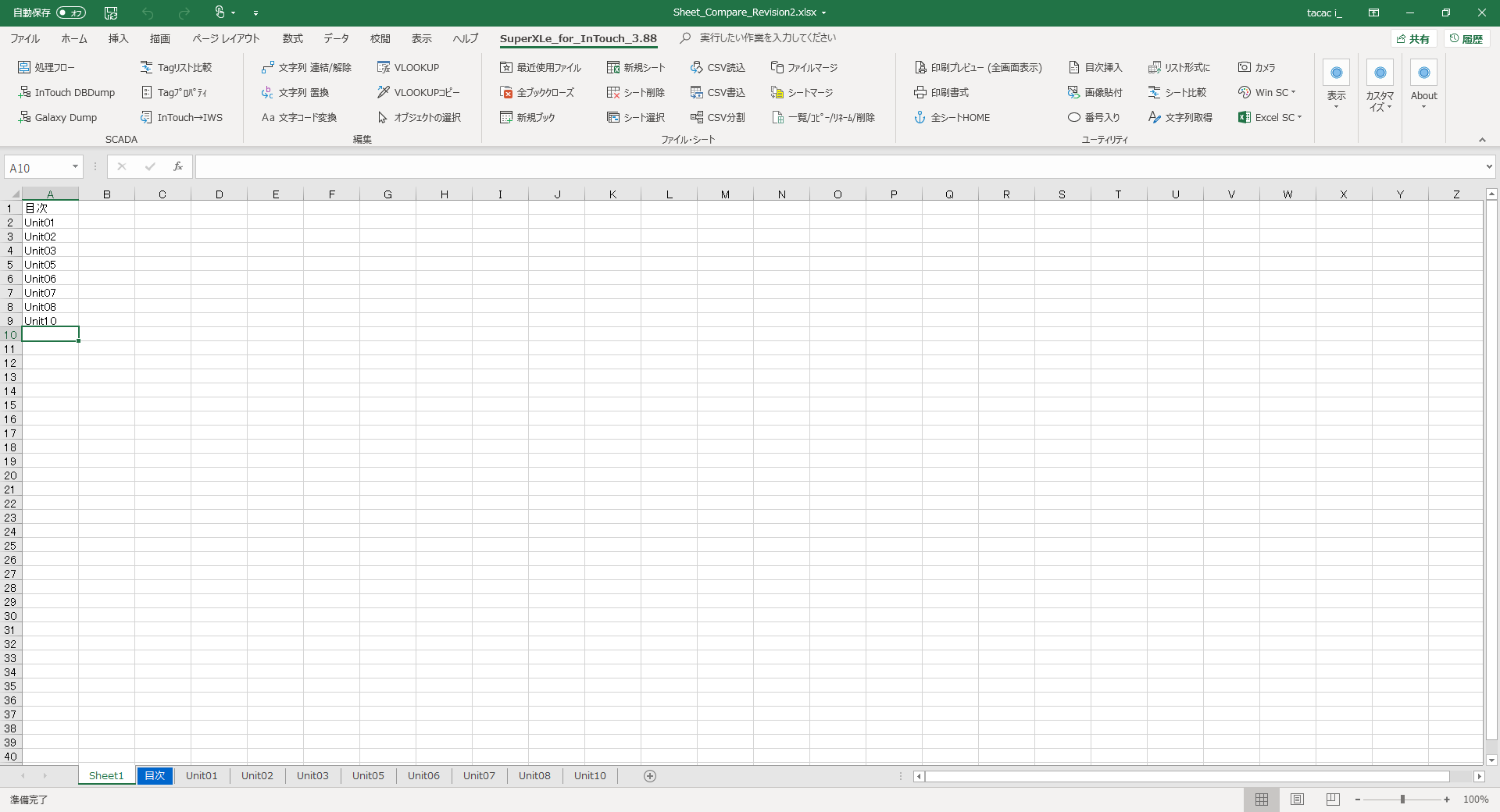Click zoom in plus button

pos(1447,799)
